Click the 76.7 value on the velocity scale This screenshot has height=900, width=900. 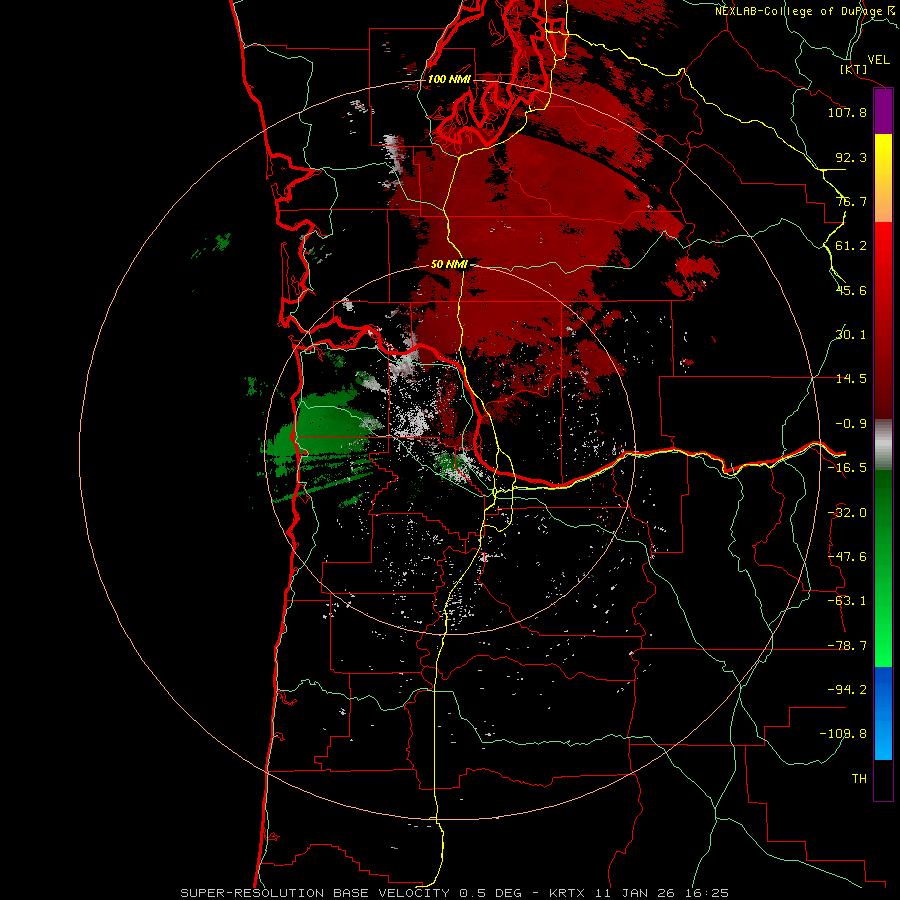pos(851,201)
